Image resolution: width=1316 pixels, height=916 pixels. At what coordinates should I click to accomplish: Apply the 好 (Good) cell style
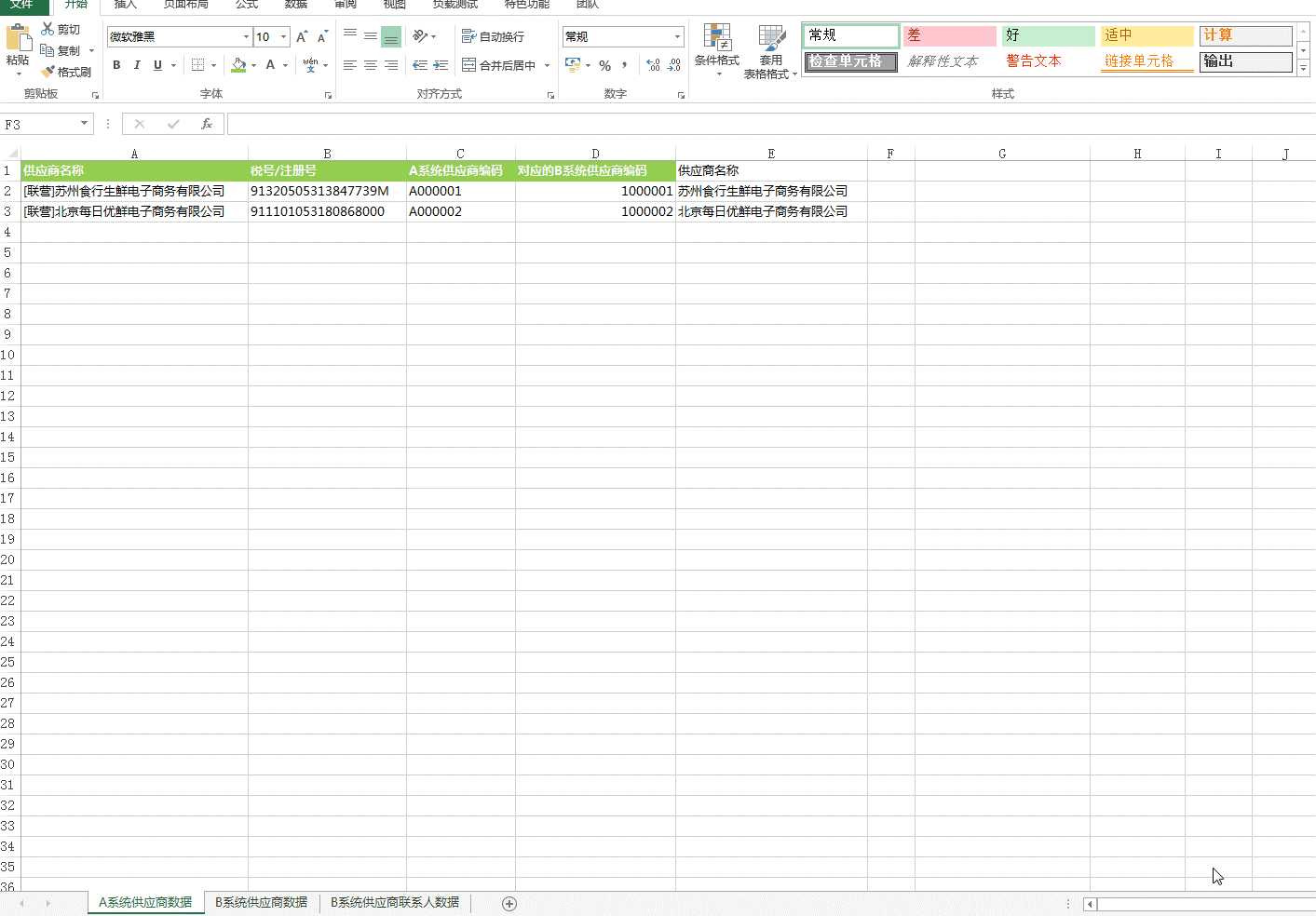pyautogui.click(x=1048, y=35)
